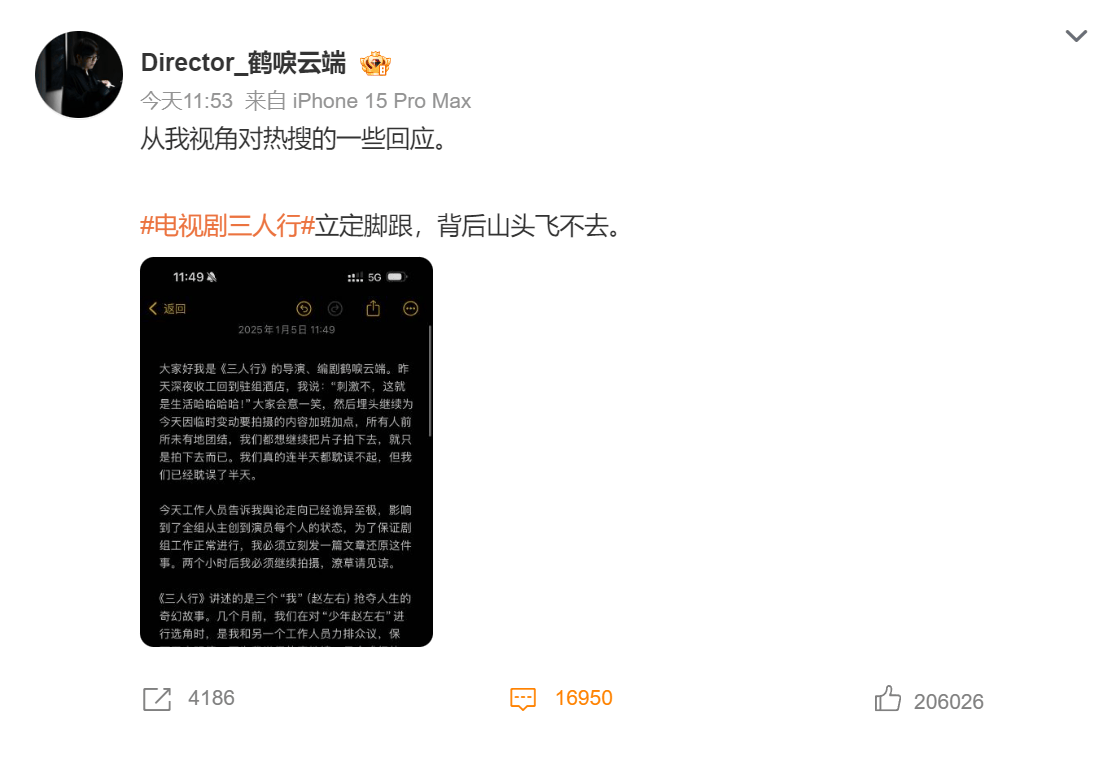
Task: Enlarge the attached notes screenshot image
Action: point(286,452)
